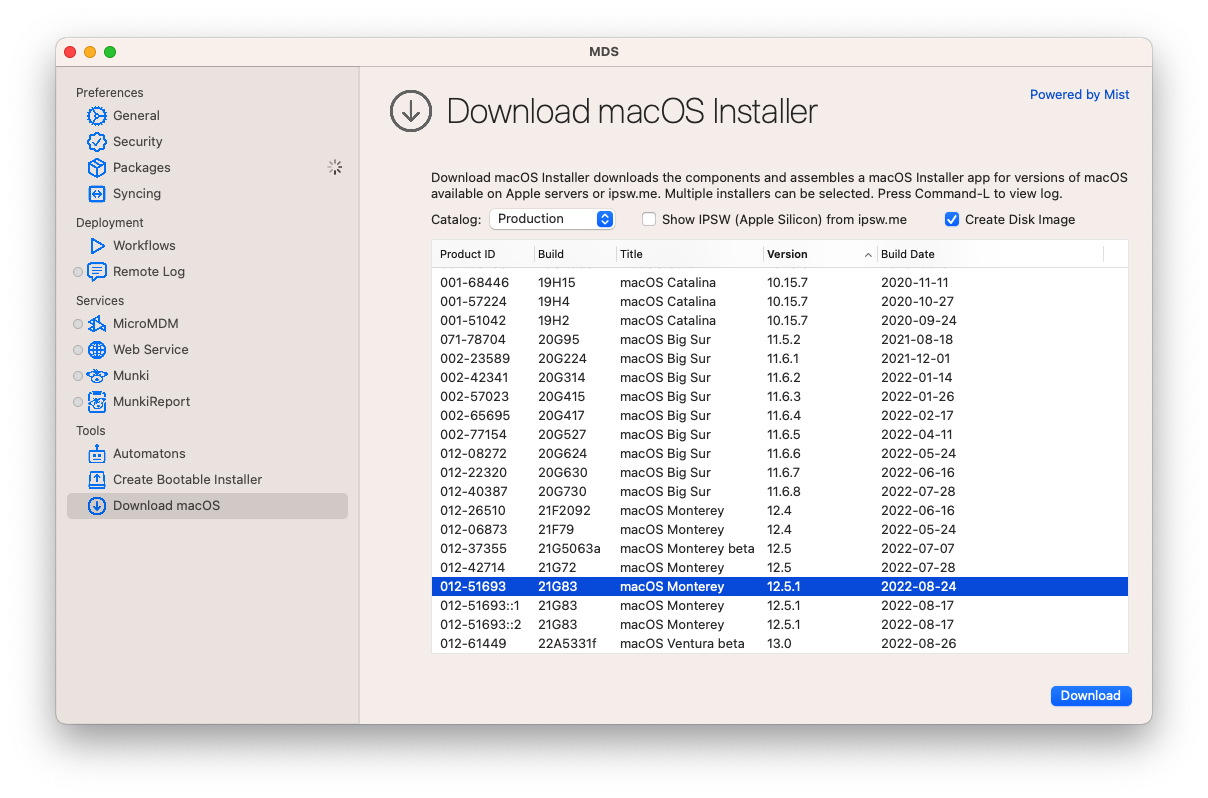
Task: Select Product ID 012-51693::1 row
Action: [780, 606]
